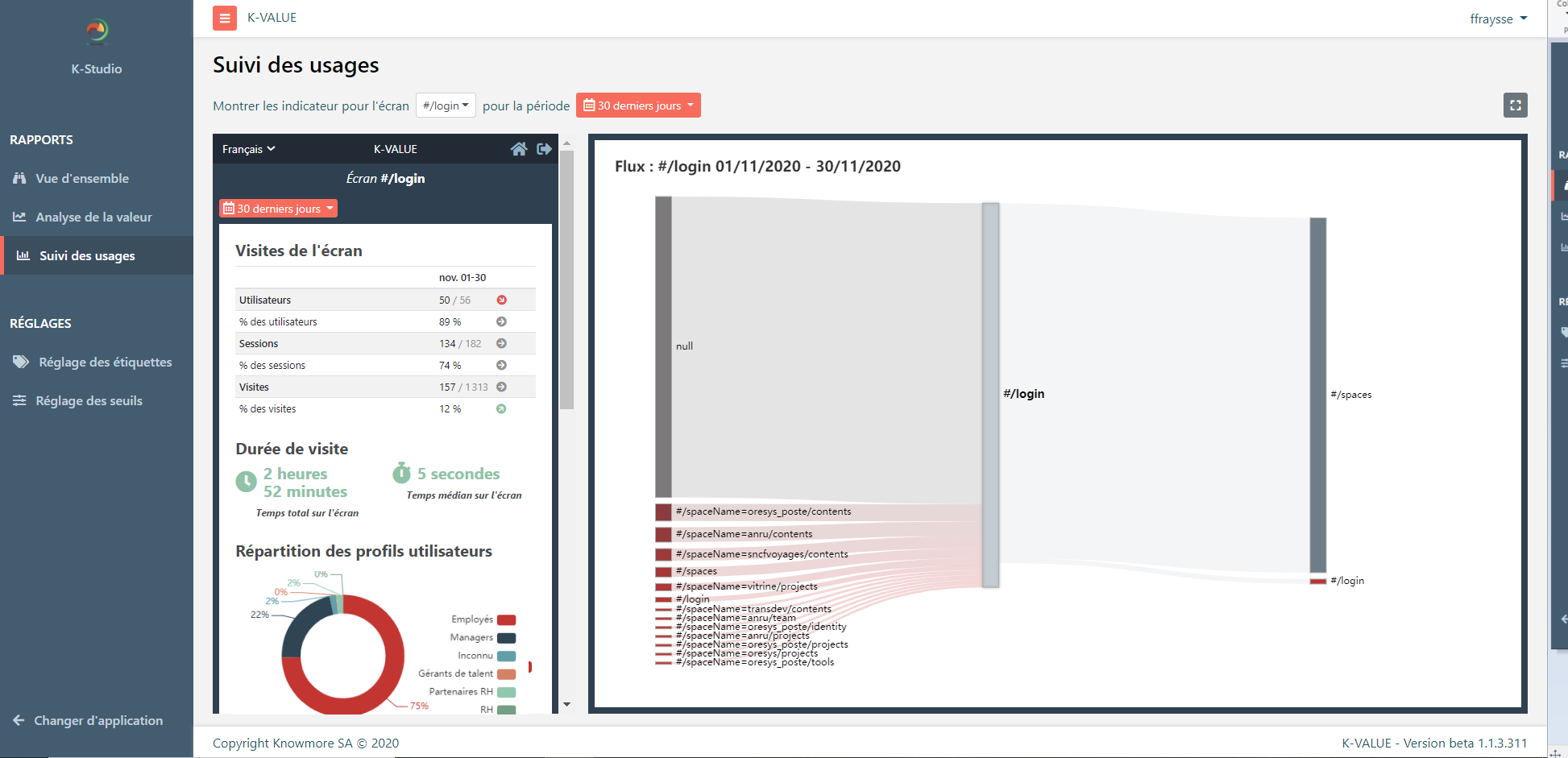Viewport: 1568px width, 758px height.
Task: Click the logout icon in K-VALUE panel
Action: (x=544, y=149)
